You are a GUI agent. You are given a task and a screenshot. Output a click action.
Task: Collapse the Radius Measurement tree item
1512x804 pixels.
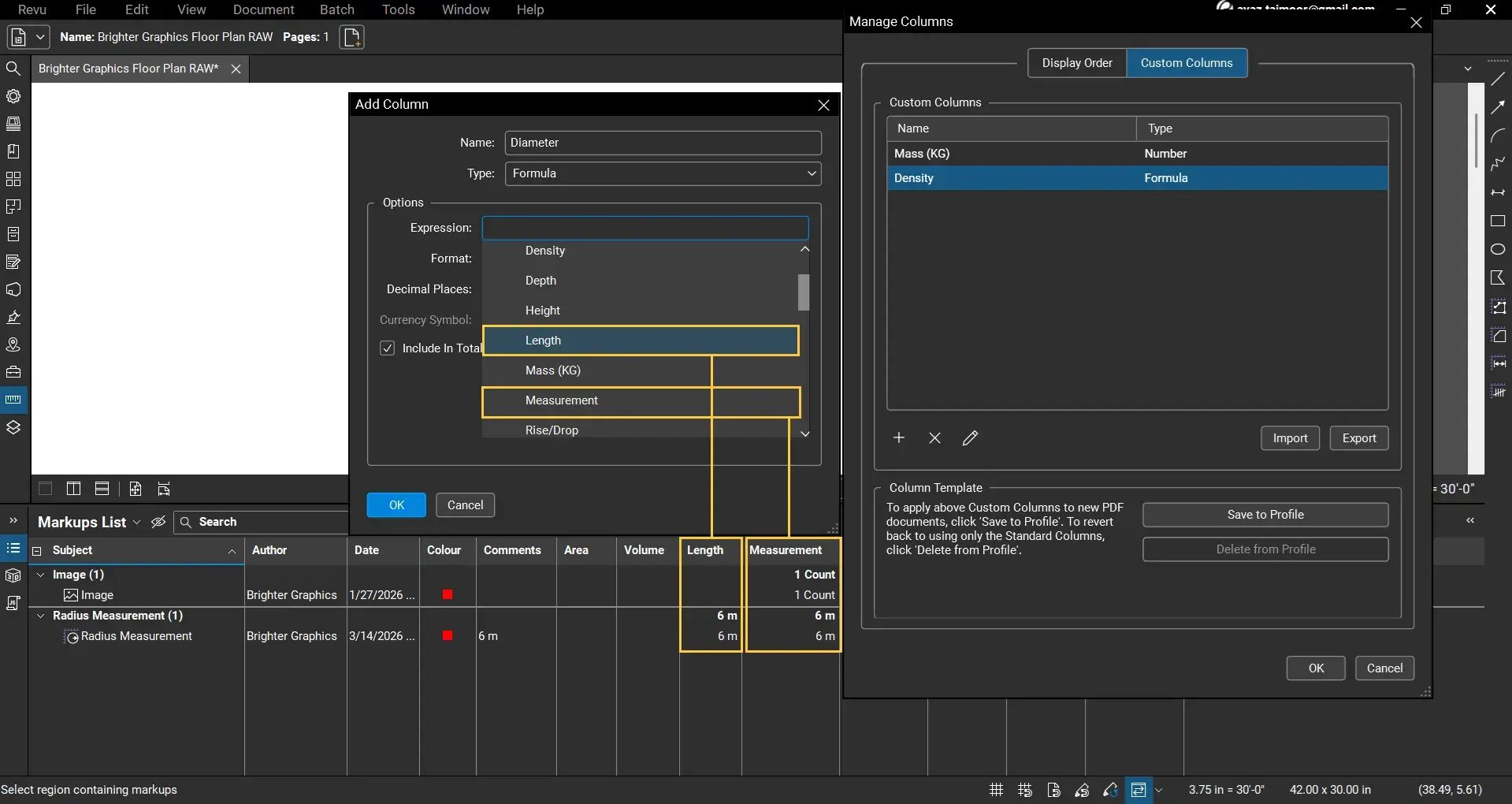pos(41,616)
